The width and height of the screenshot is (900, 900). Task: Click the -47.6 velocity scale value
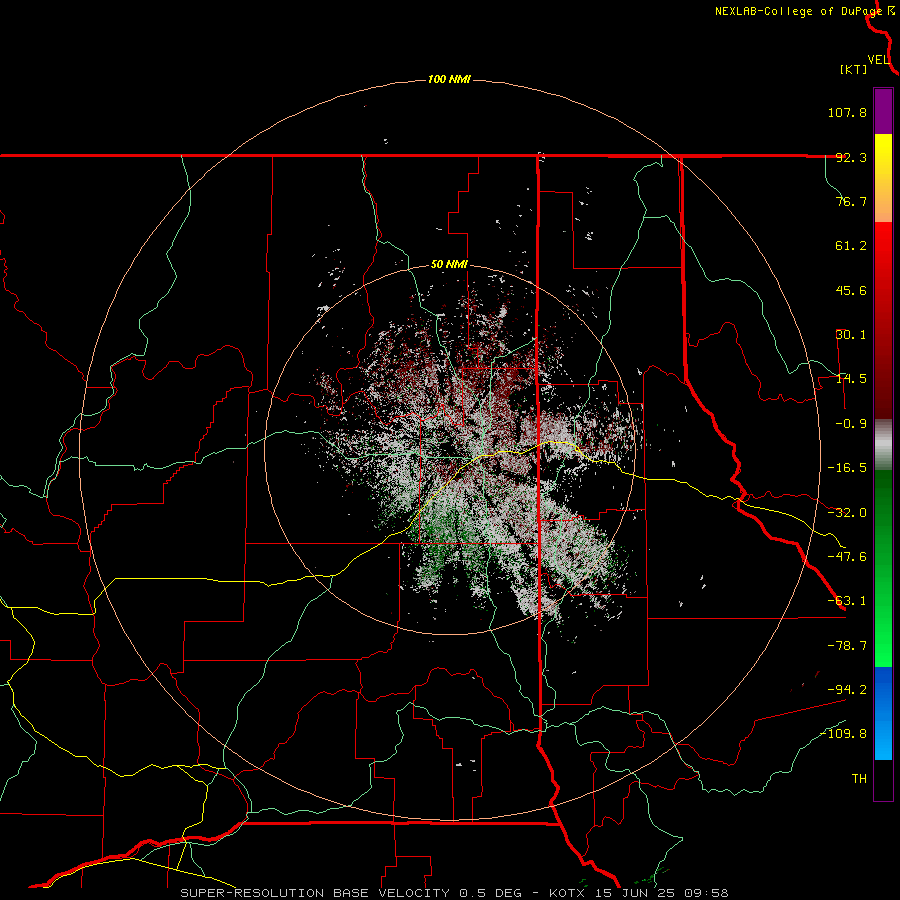847,557
